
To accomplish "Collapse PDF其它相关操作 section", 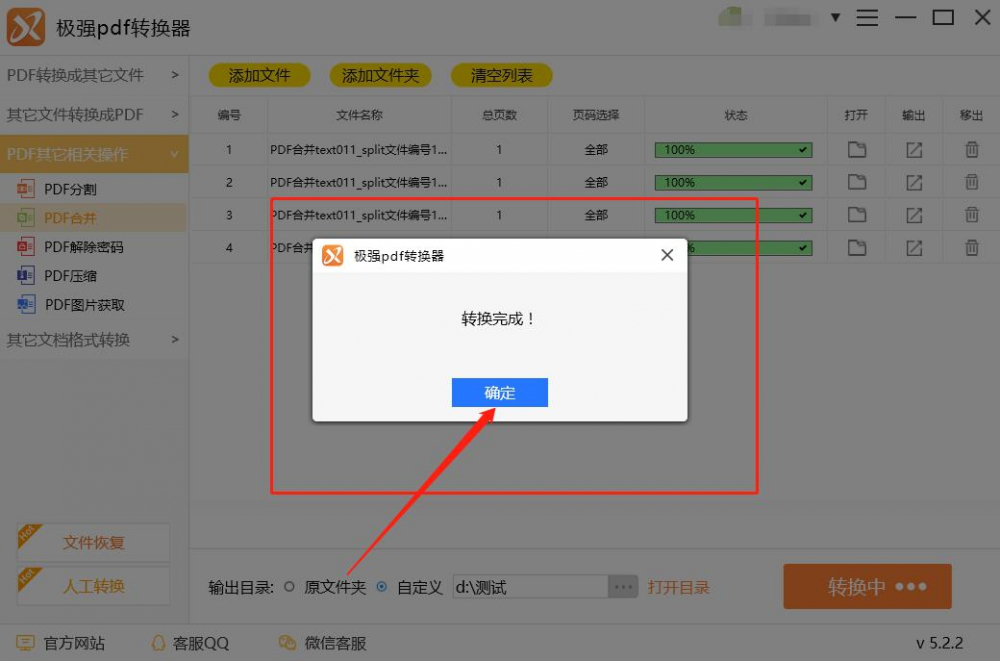I will point(94,154).
